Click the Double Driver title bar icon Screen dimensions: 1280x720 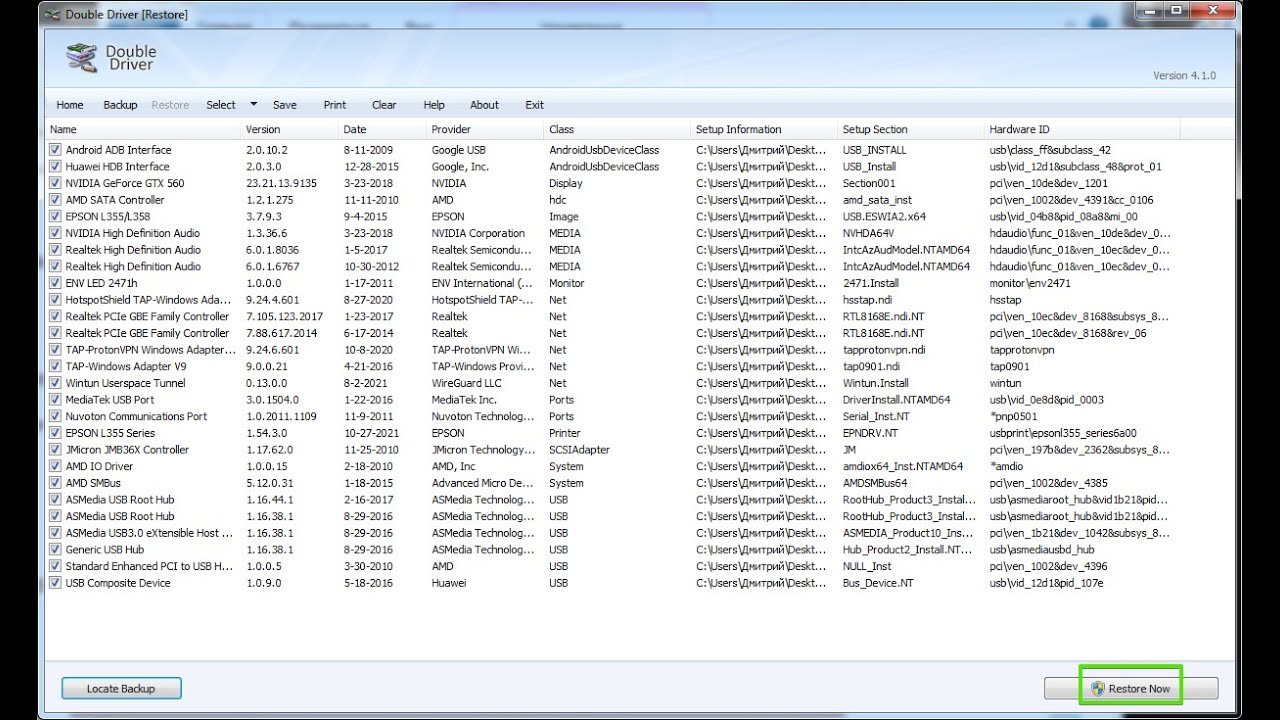(53, 15)
